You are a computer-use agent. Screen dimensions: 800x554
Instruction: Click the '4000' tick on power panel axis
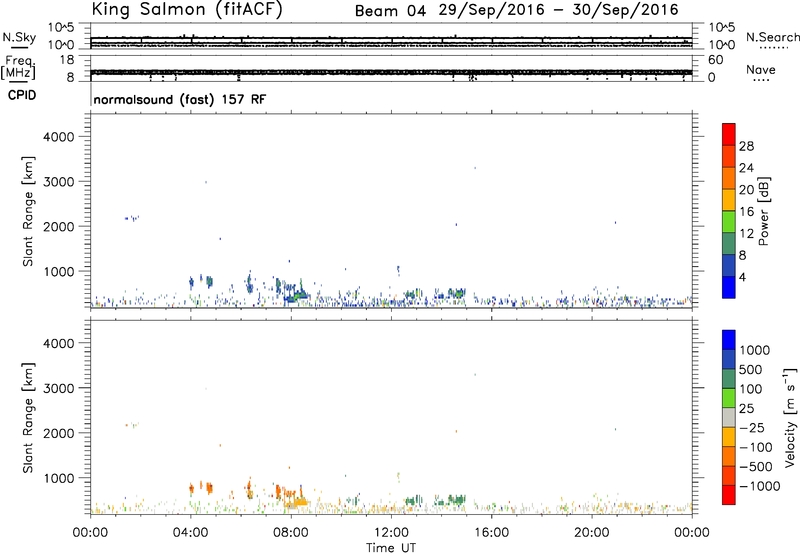[x=58, y=137]
